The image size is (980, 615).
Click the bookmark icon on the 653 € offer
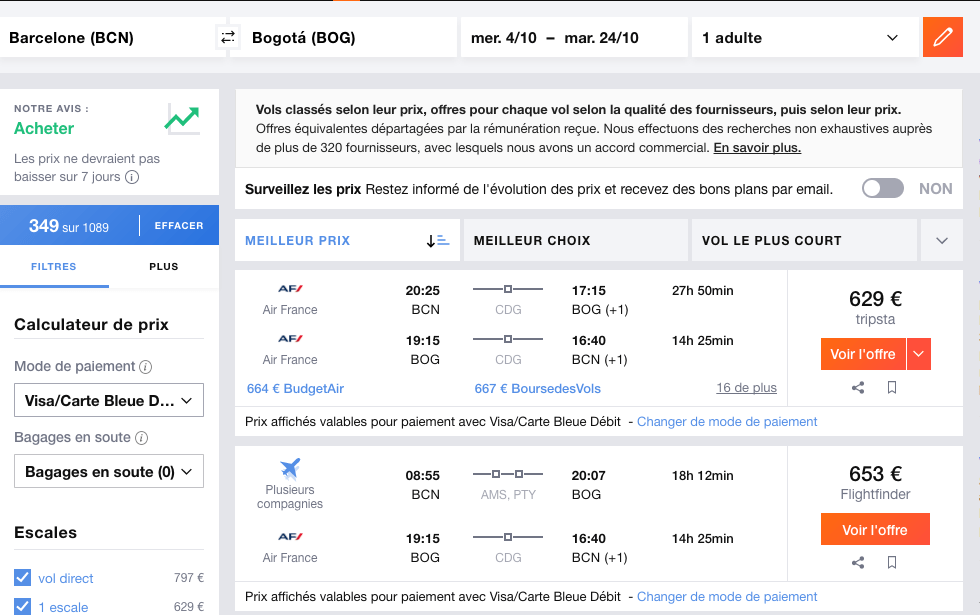[x=891, y=563]
